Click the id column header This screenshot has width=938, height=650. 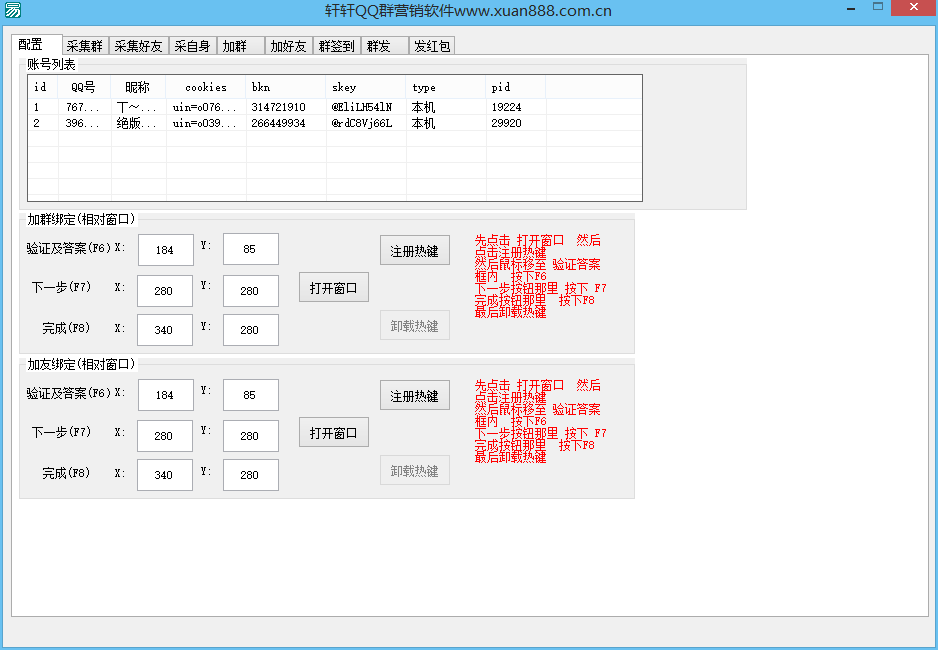(42, 87)
